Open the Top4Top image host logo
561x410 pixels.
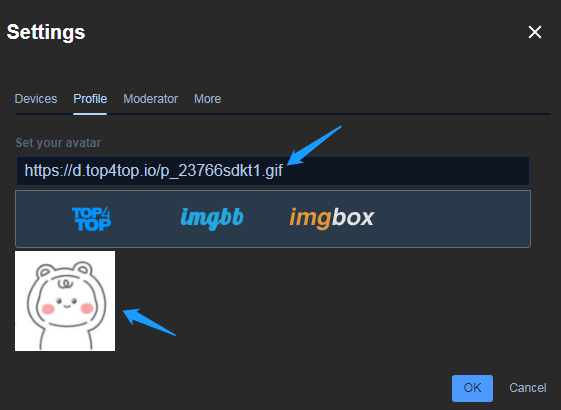[x=92, y=219]
